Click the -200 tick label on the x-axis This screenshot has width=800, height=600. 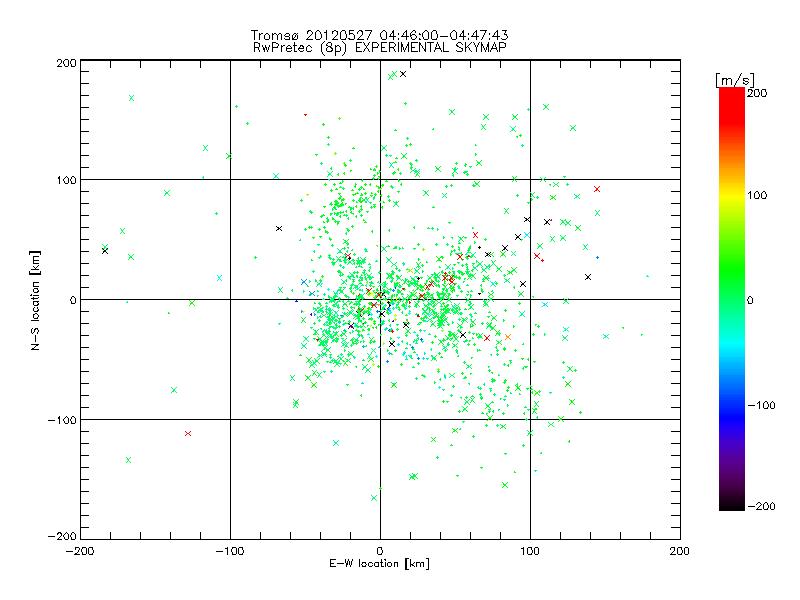coord(80,551)
